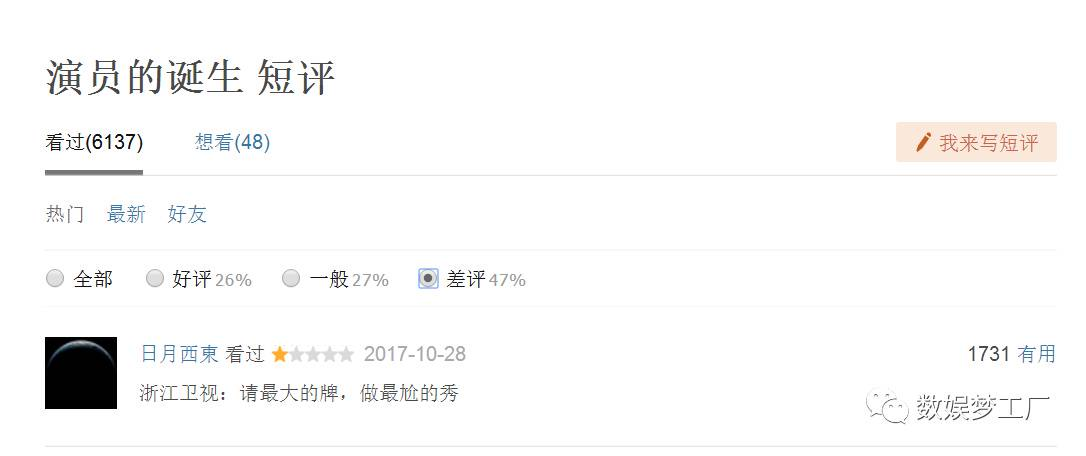Click the 我来写短评 button label
The height and width of the screenshot is (456, 1086).
989,143
